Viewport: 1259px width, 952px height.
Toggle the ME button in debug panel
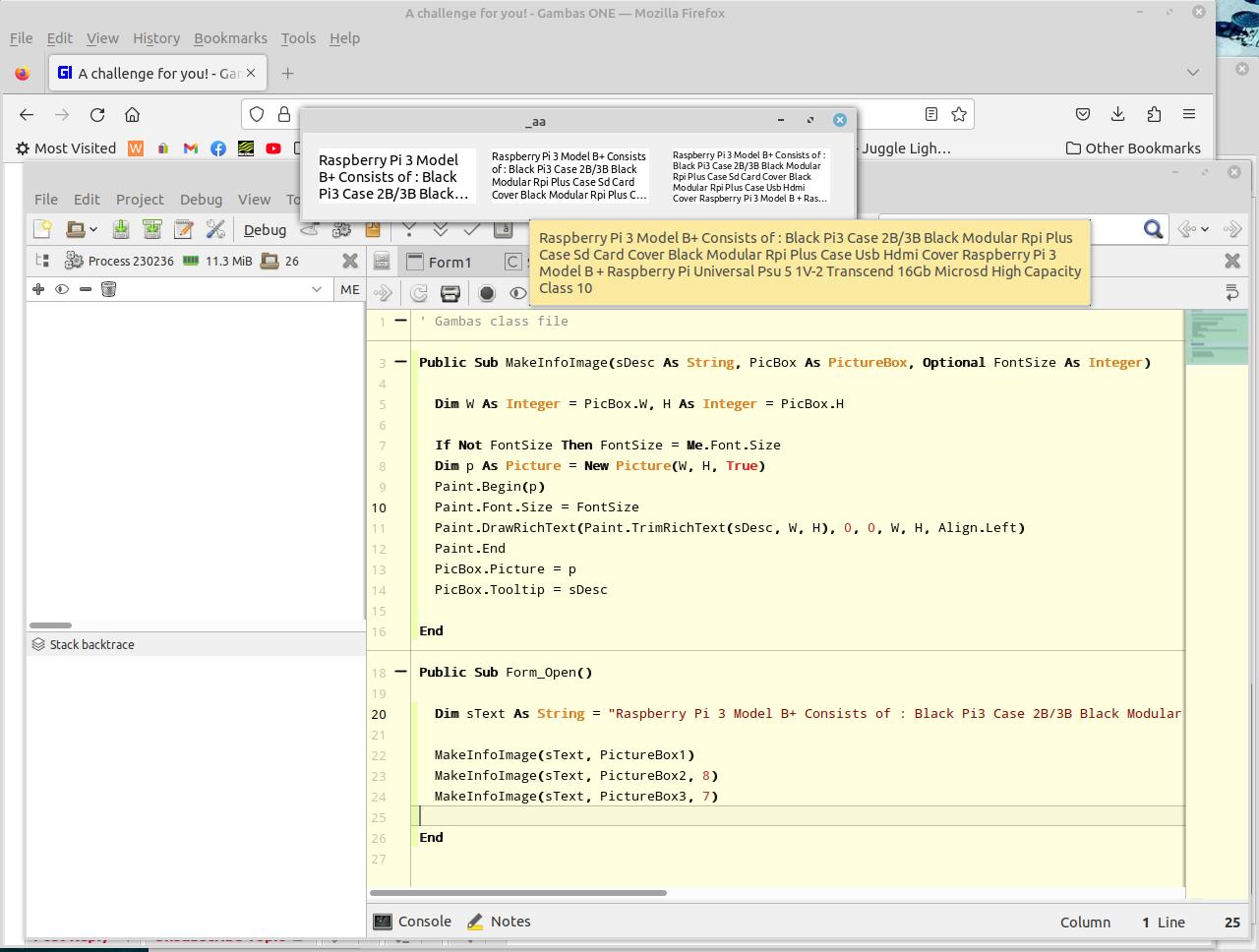pyautogui.click(x=349, y=289)
